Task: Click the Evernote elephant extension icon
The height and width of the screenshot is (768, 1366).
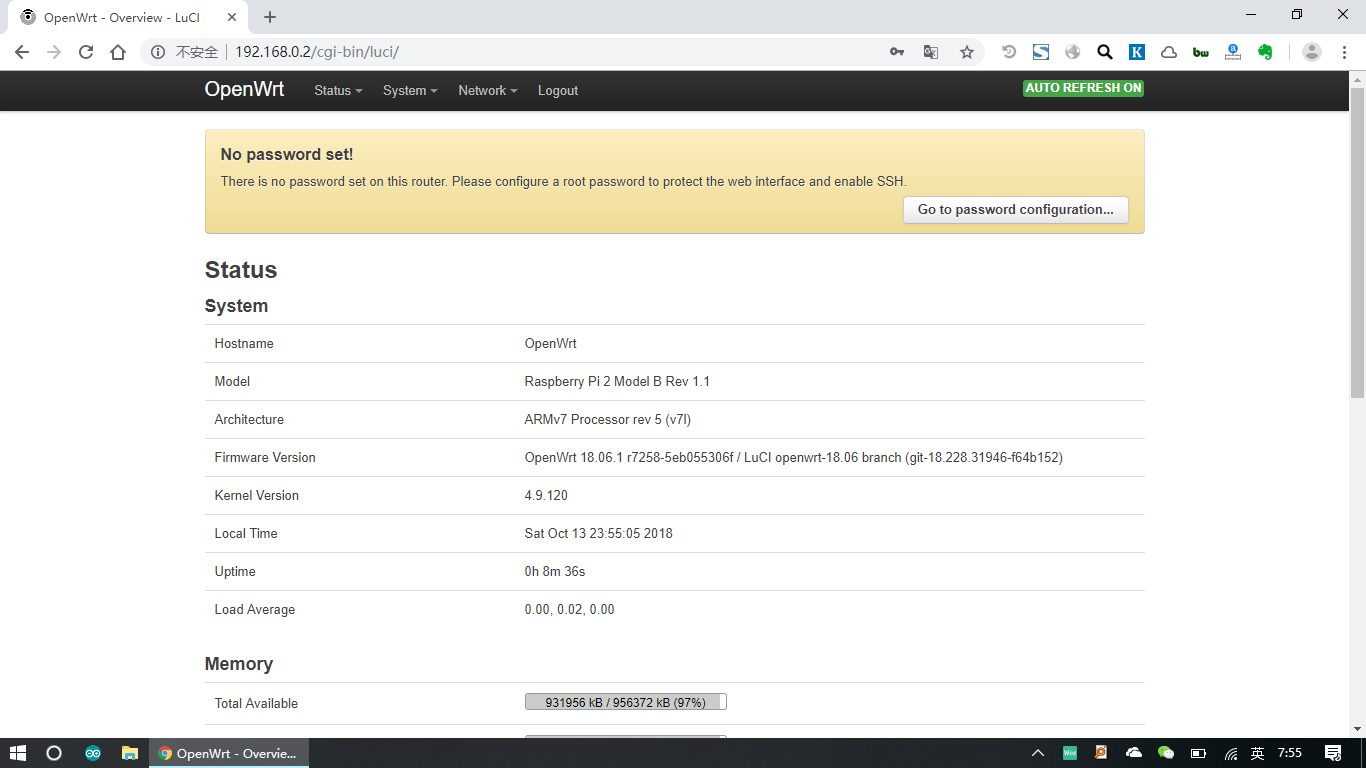Action: tap(1265, 52)
